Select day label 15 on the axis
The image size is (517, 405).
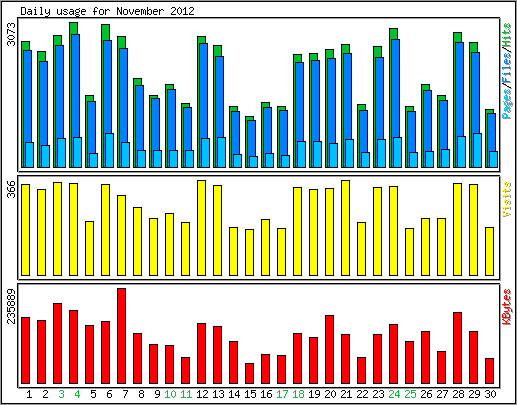[250, 394]
